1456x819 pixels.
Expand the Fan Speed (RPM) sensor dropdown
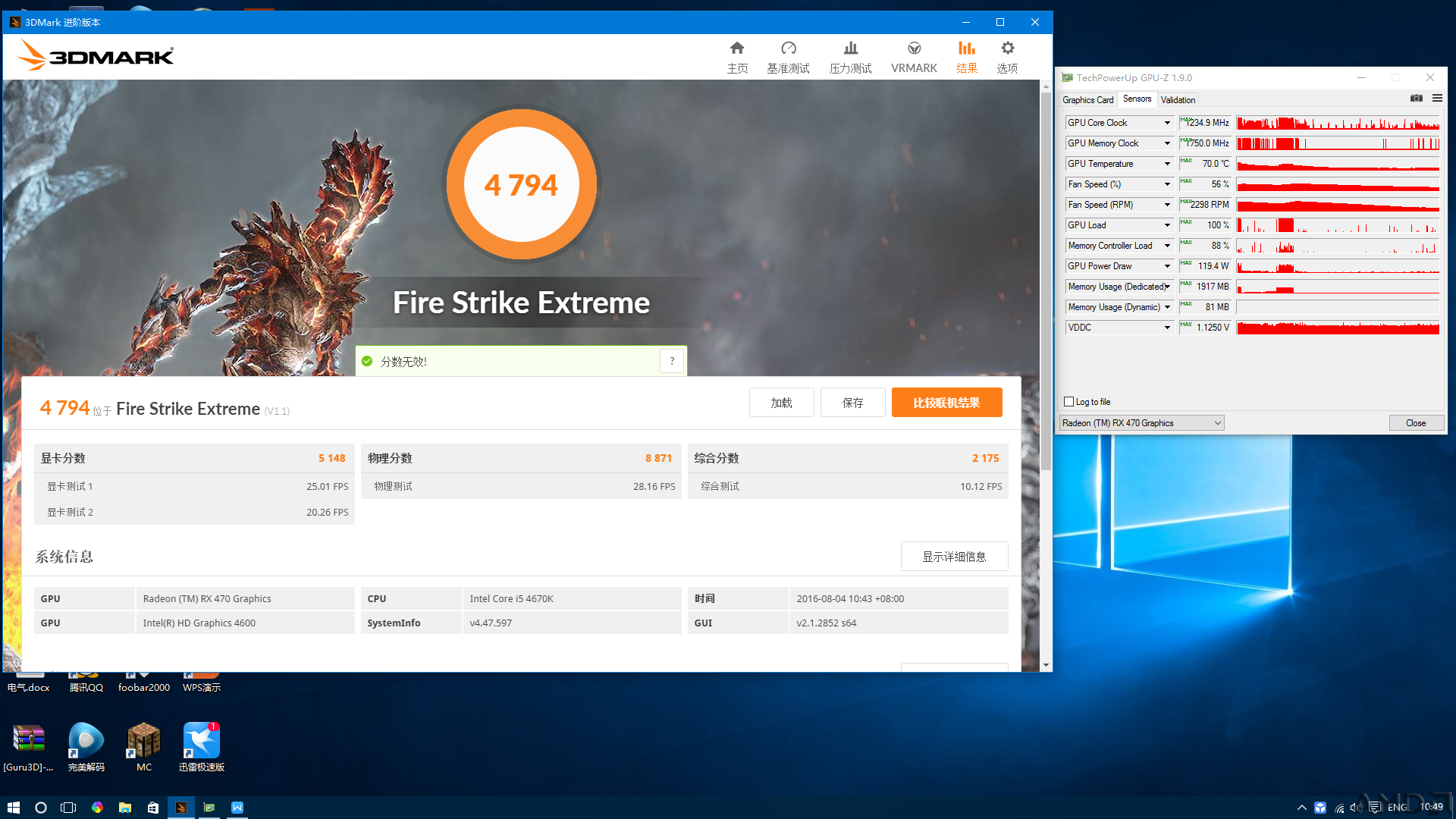click(x=1167, y=205)
